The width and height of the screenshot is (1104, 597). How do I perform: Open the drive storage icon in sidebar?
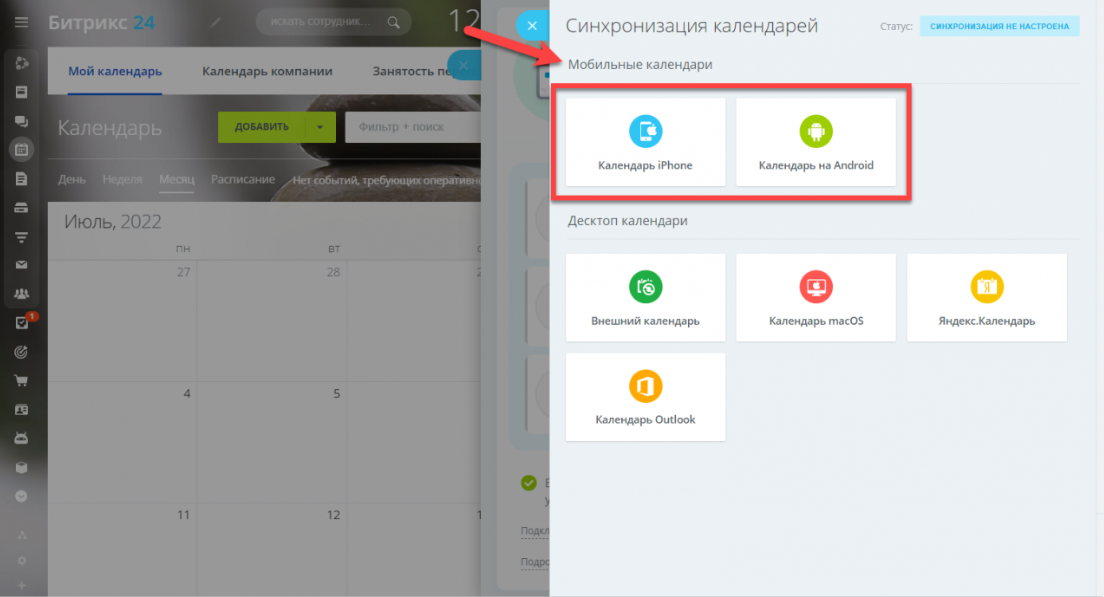(22, 208)
